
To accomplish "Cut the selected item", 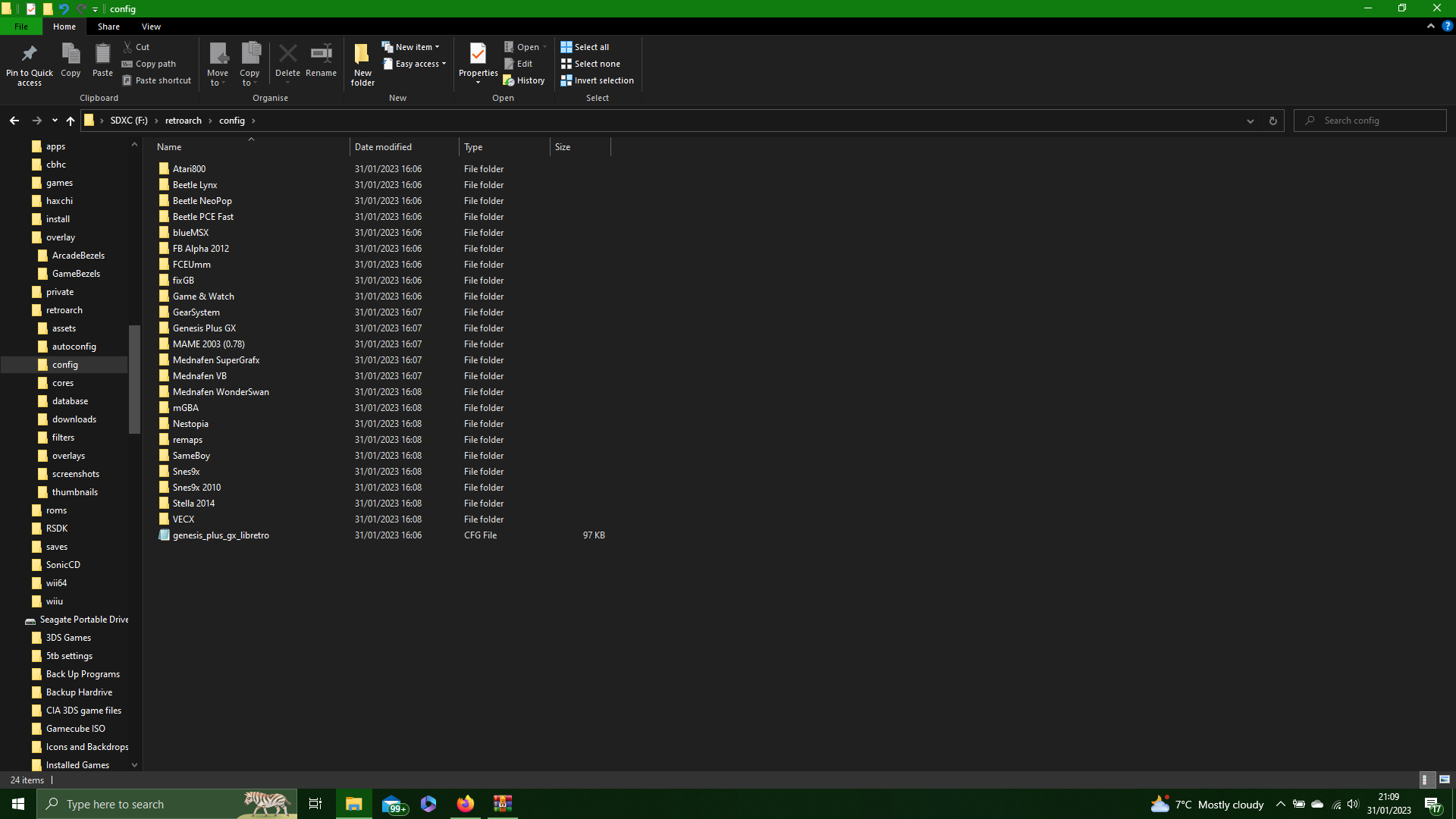I will [x=136, y=47].
